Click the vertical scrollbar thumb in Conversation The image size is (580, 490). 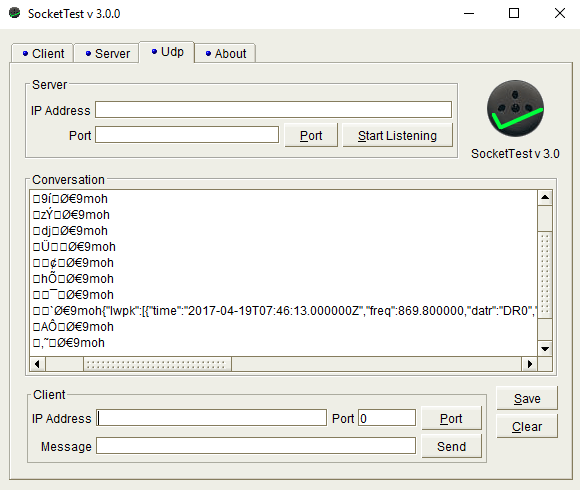coord(545,274)
